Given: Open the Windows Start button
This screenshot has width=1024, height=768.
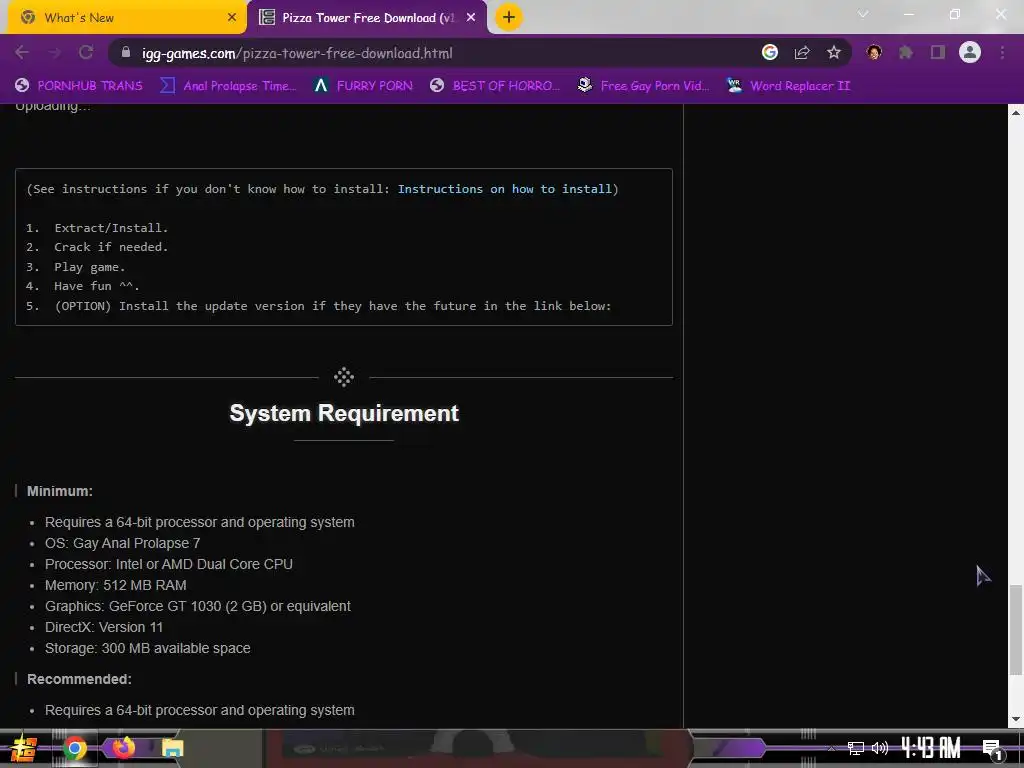Looking at the screenshot, I should (x=24, y=748).
